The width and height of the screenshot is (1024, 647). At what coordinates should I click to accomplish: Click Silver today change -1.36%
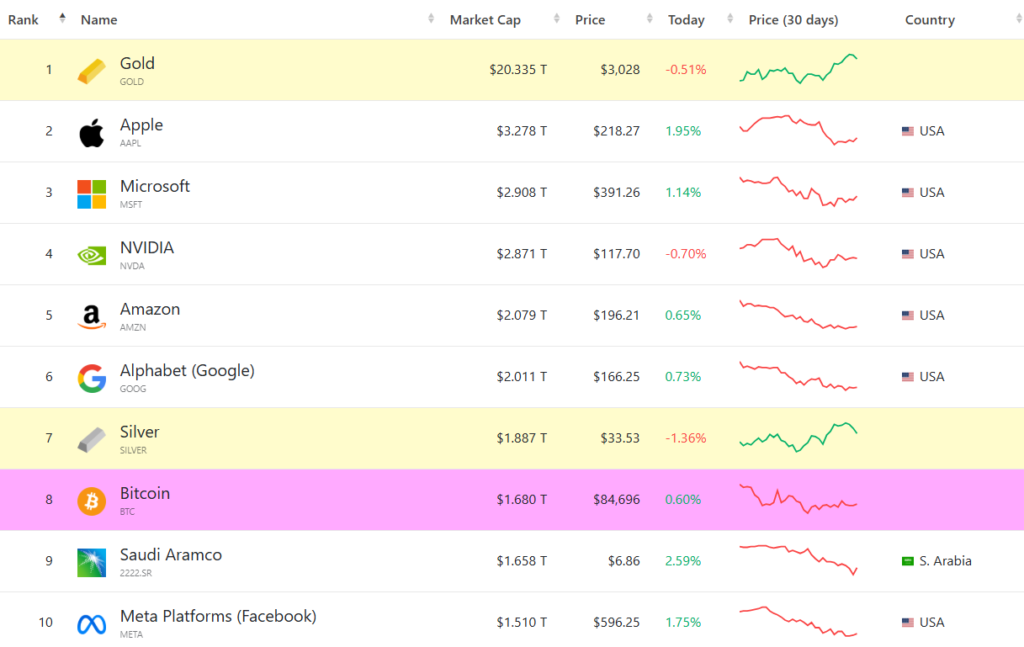click(686, 438)
